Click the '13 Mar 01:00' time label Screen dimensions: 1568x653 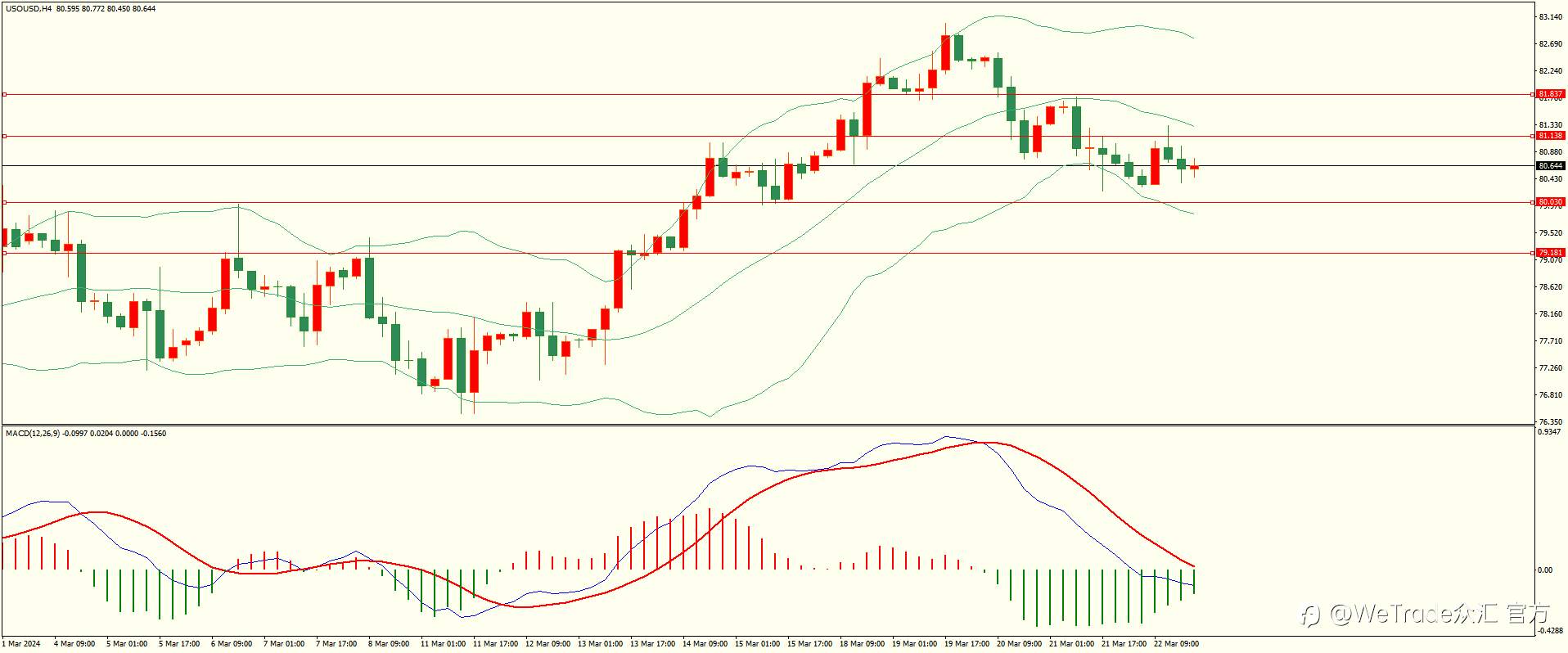pos(600,644)
